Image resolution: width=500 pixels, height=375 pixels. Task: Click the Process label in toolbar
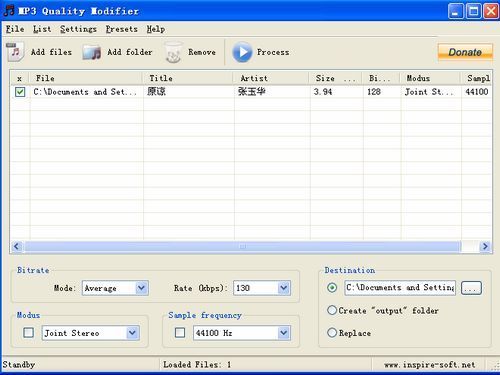(273, 52)
